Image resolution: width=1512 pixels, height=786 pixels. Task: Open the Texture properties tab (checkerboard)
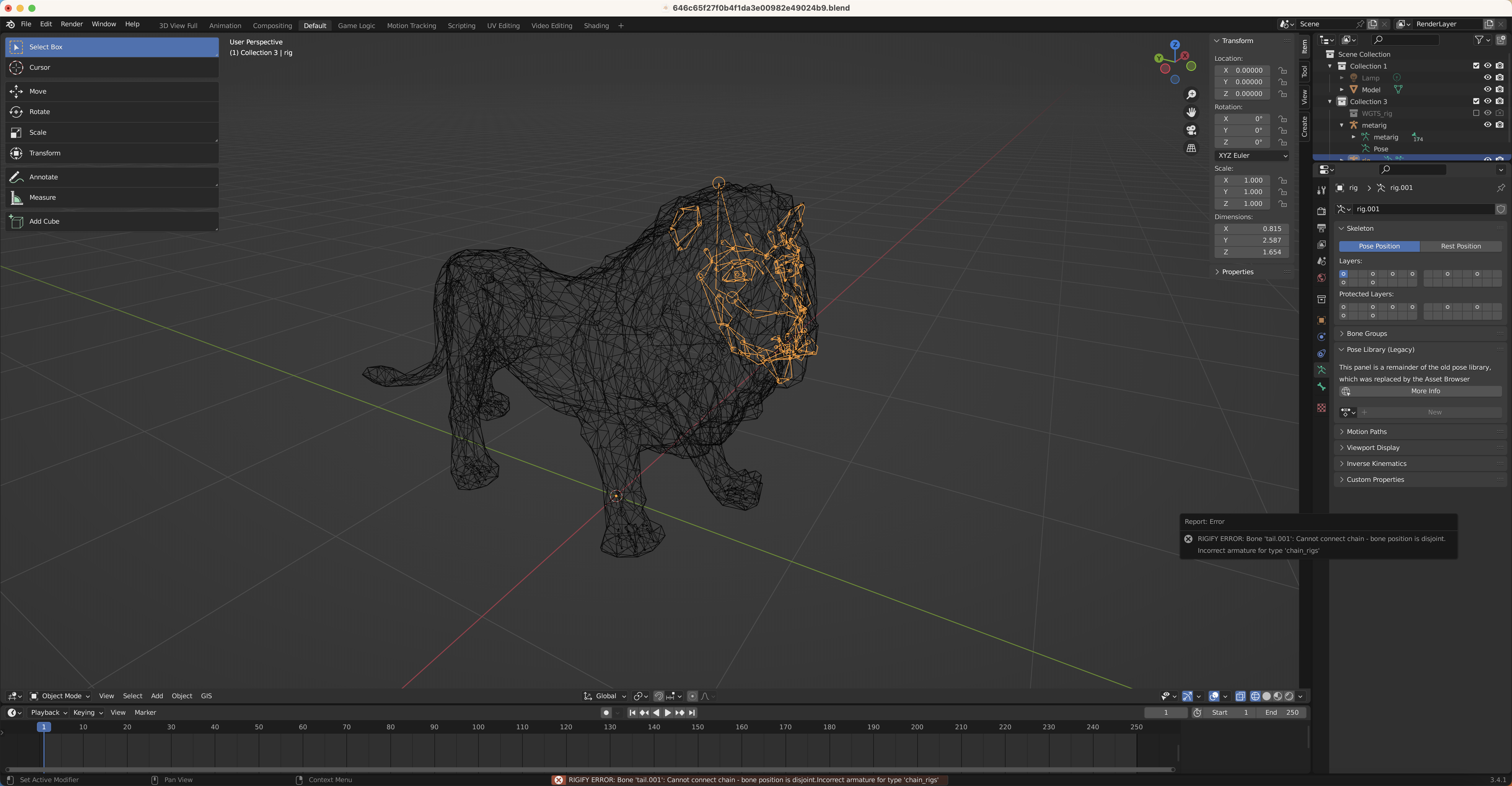coord(1321,408)
